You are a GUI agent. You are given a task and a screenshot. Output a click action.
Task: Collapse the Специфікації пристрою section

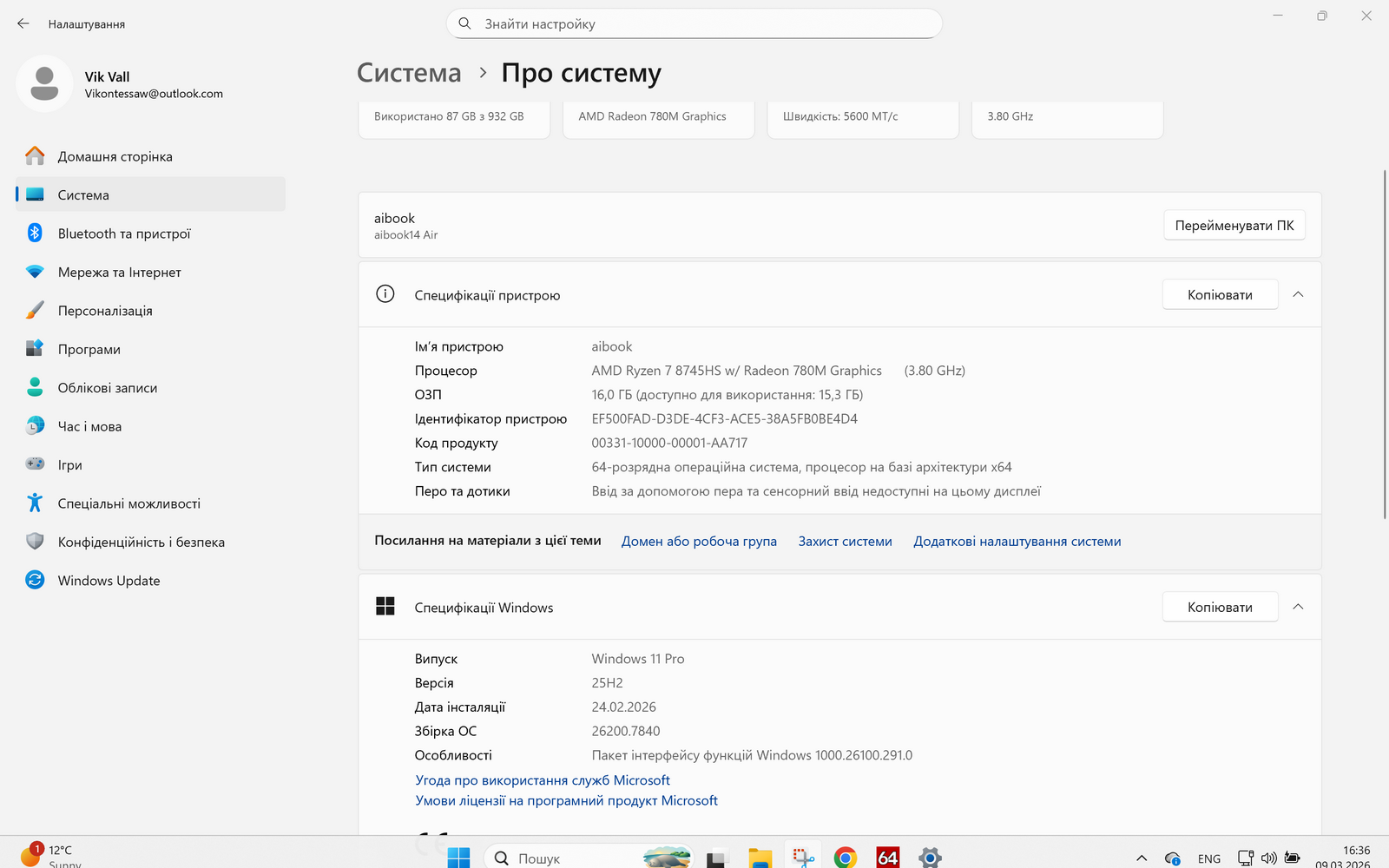pos(1298,295)
